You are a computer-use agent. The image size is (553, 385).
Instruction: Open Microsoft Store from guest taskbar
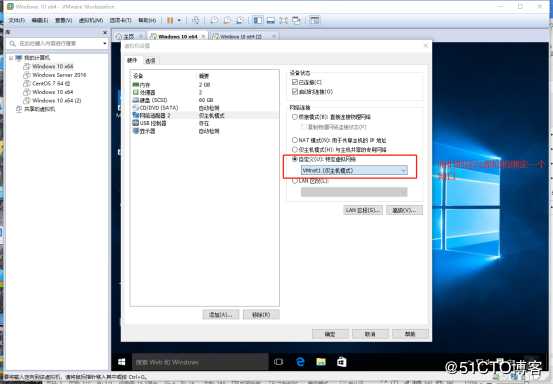pyautogui.click(x=341, y=362)
